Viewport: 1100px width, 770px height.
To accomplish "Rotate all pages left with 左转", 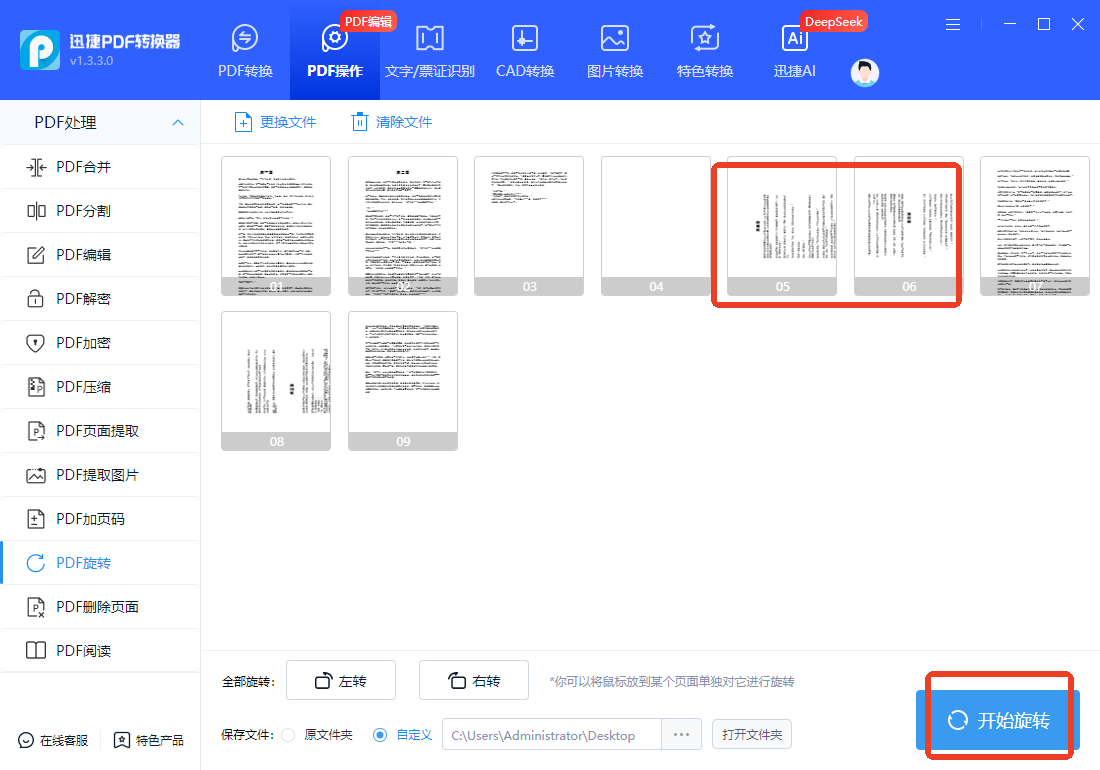I will tap(341, 680).
